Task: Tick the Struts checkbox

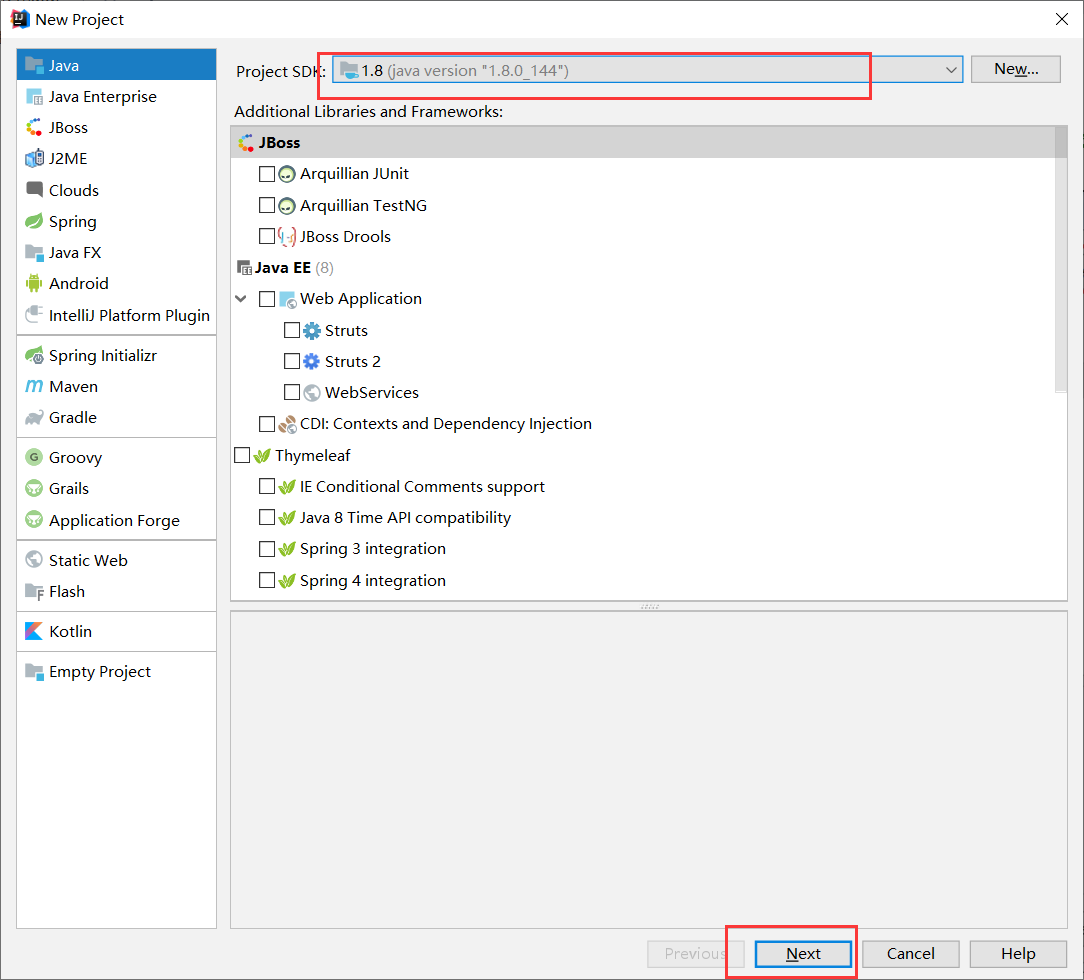Action: (292, 330)
